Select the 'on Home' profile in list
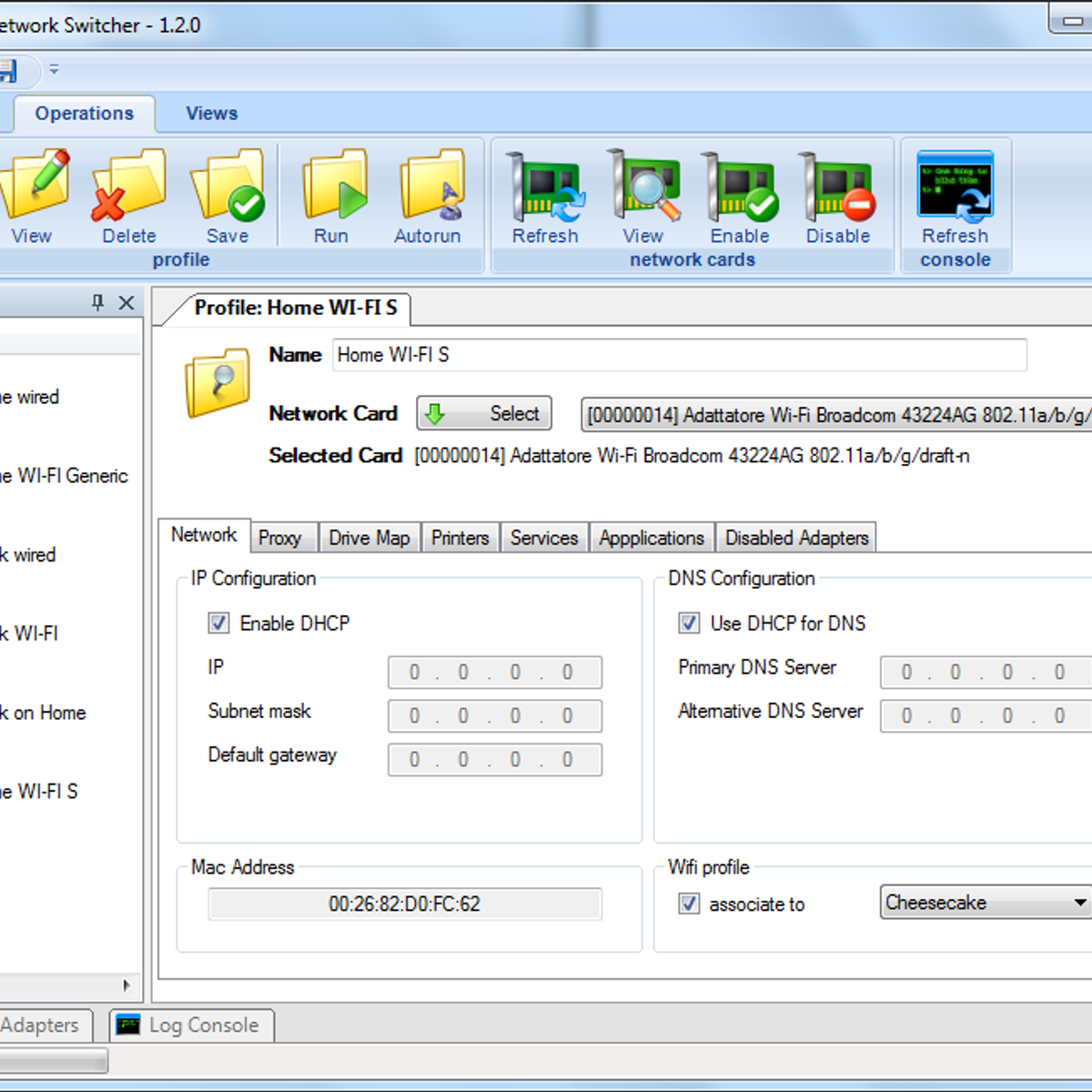 point(43,713)
